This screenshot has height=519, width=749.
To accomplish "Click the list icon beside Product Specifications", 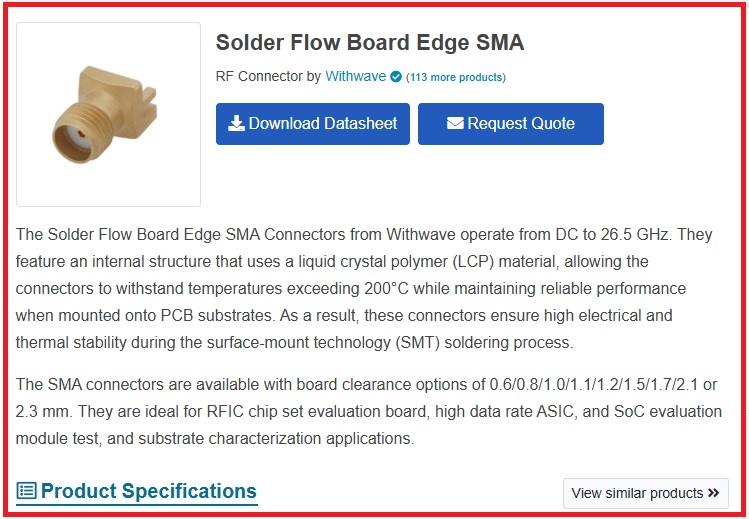I will (x=27, y=491).
